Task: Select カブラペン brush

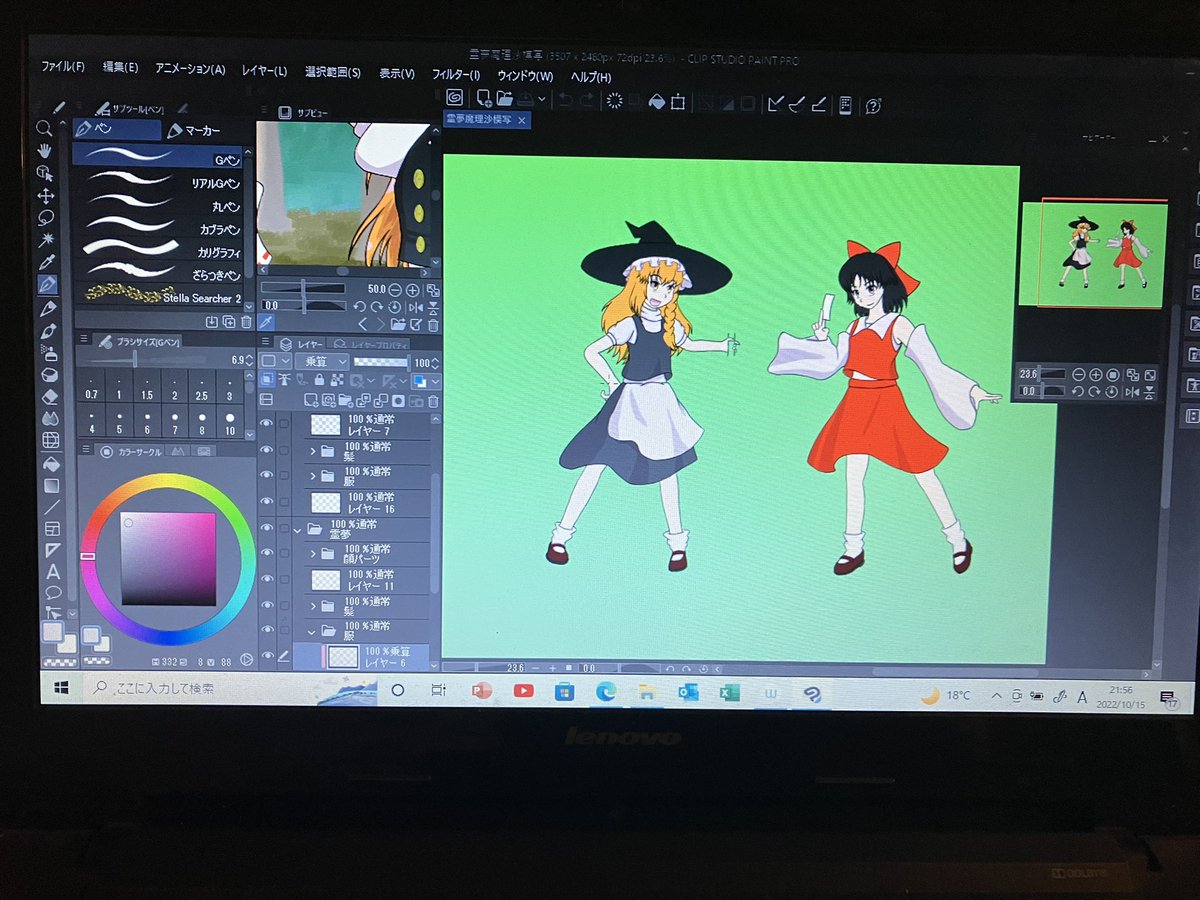Action: tap(158, 229)
